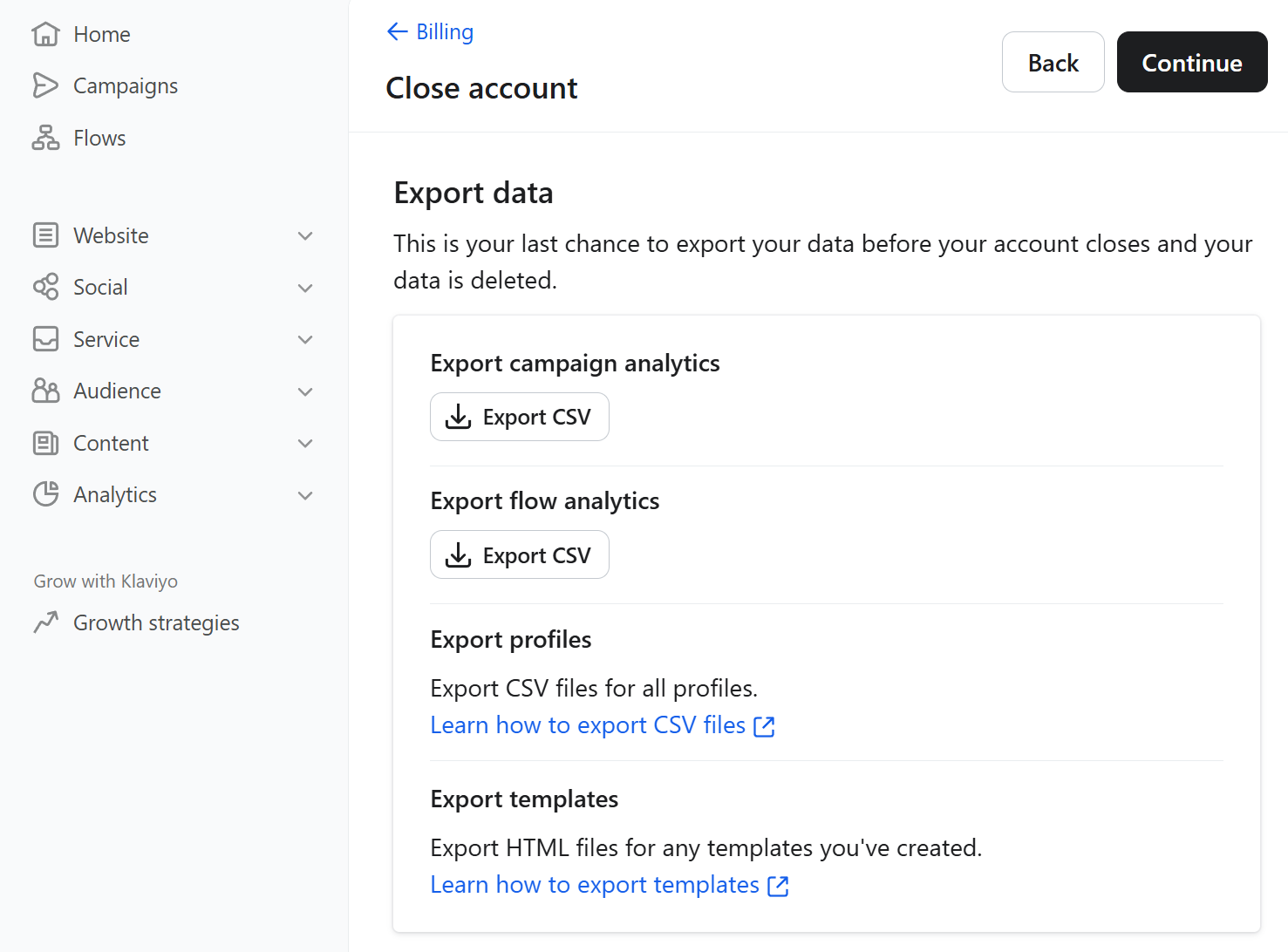Viewport: 1288px width, 952px height.
Task: Click the Growth strategies arrow icon
Action: tap(46, 622)
